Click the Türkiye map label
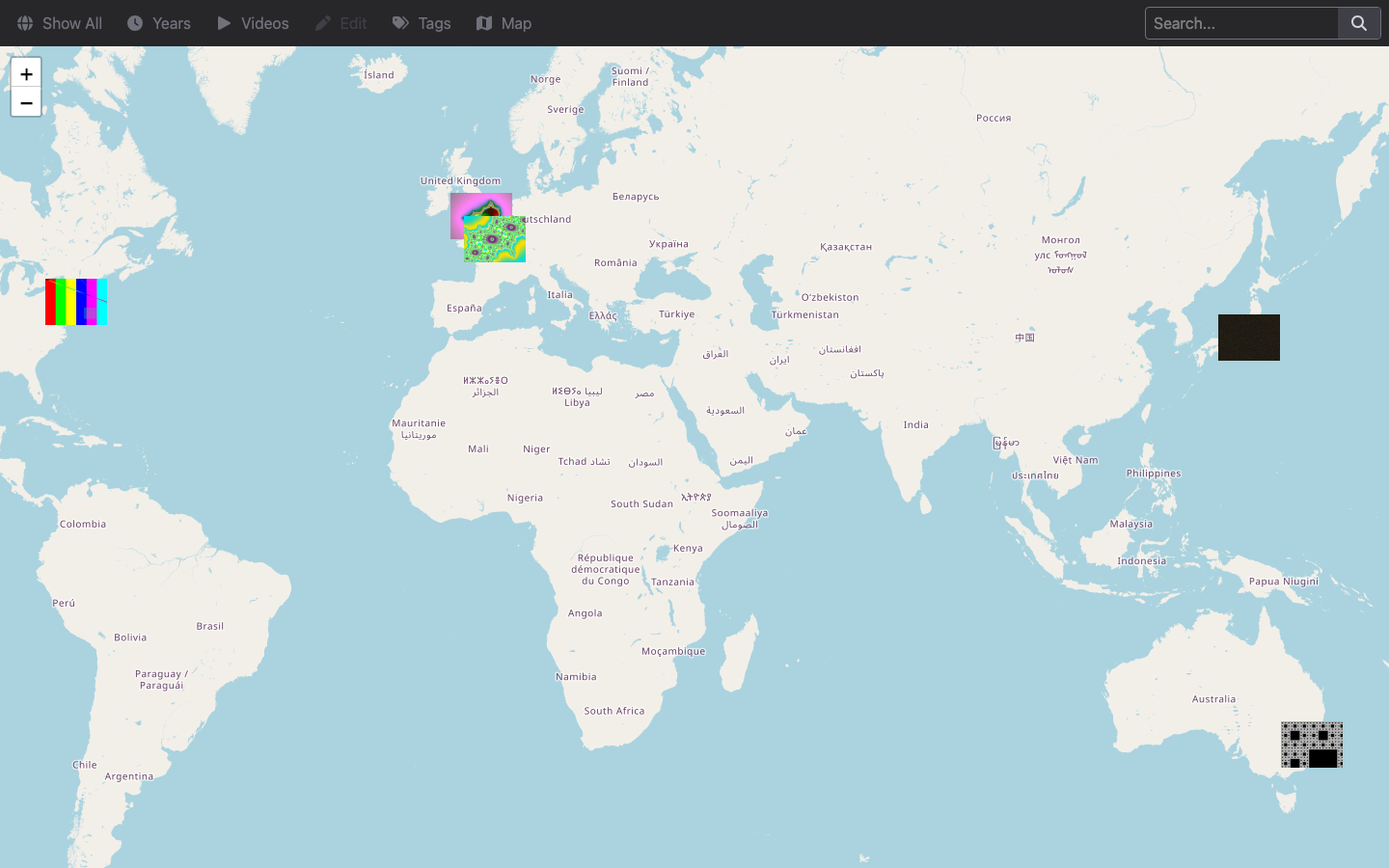This screenshot has width=1389, height=868. point(677,314)
